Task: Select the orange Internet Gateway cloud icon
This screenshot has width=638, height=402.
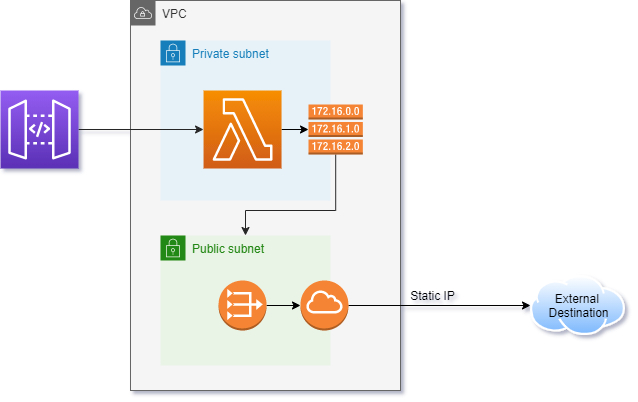Action: [x=324, y=304]
